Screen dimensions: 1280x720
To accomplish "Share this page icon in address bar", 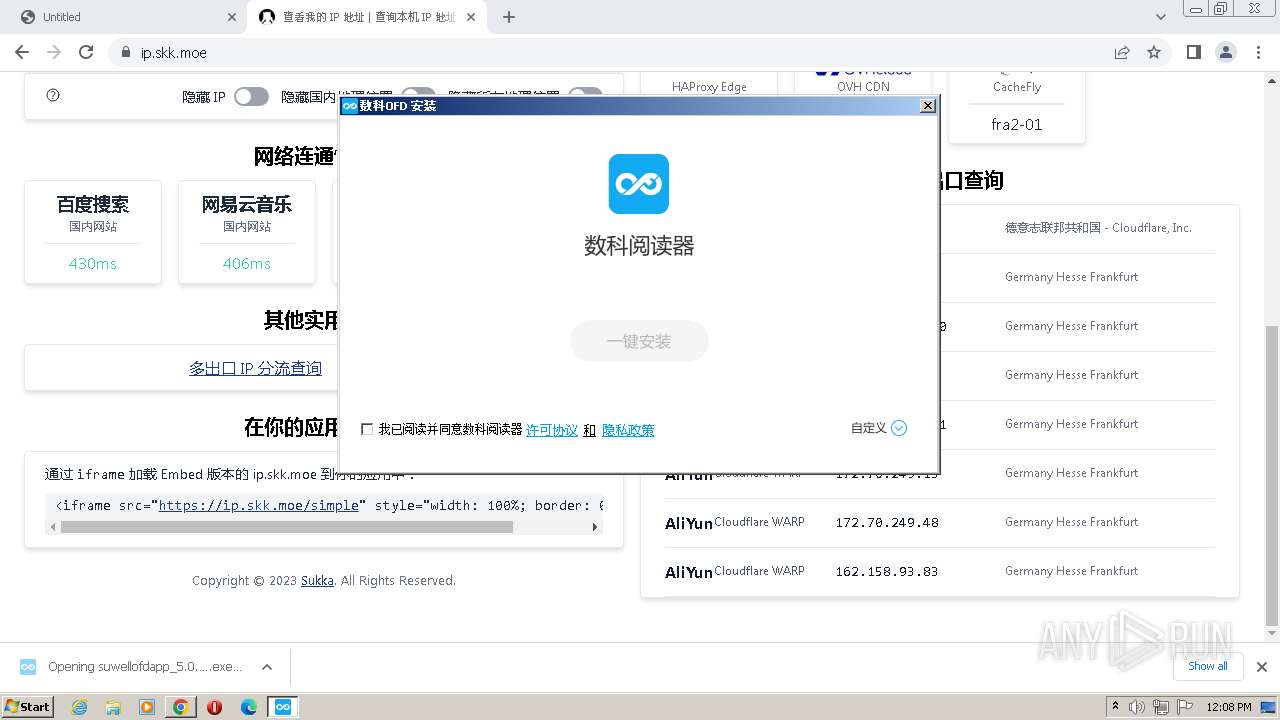I will tap(1122, 52).
